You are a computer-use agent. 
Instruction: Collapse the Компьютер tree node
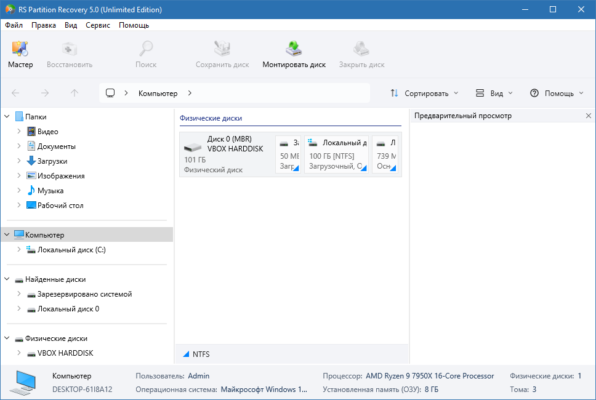pos(7,235)
